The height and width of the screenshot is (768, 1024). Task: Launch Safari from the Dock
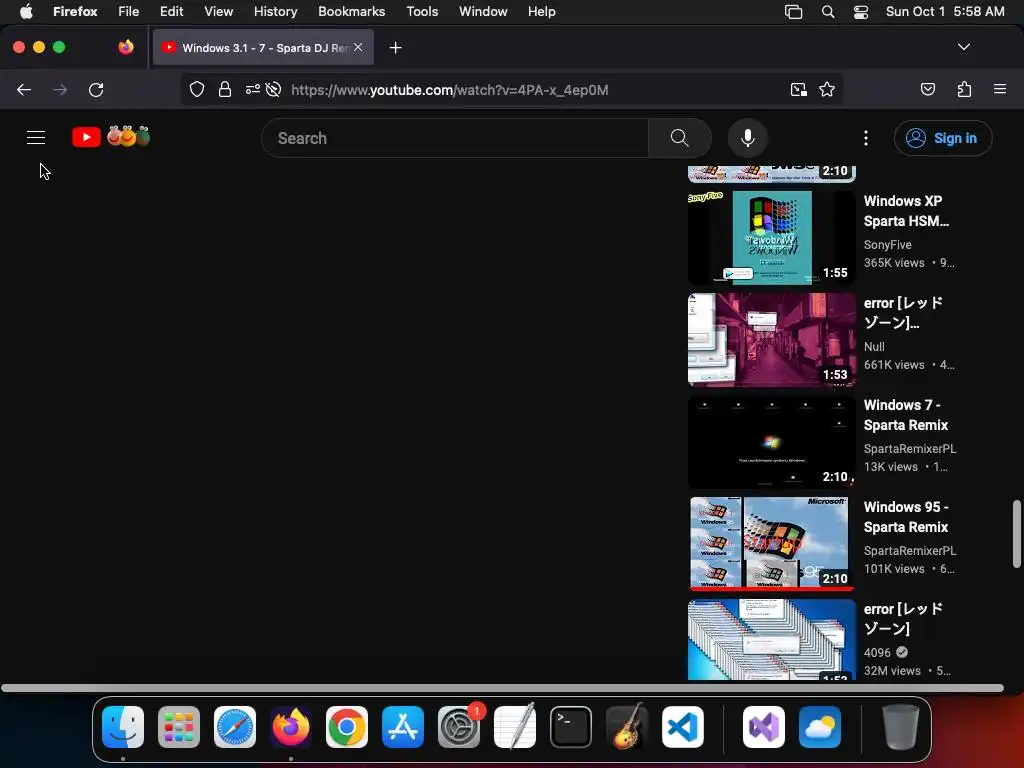click(x=234, y=727)
